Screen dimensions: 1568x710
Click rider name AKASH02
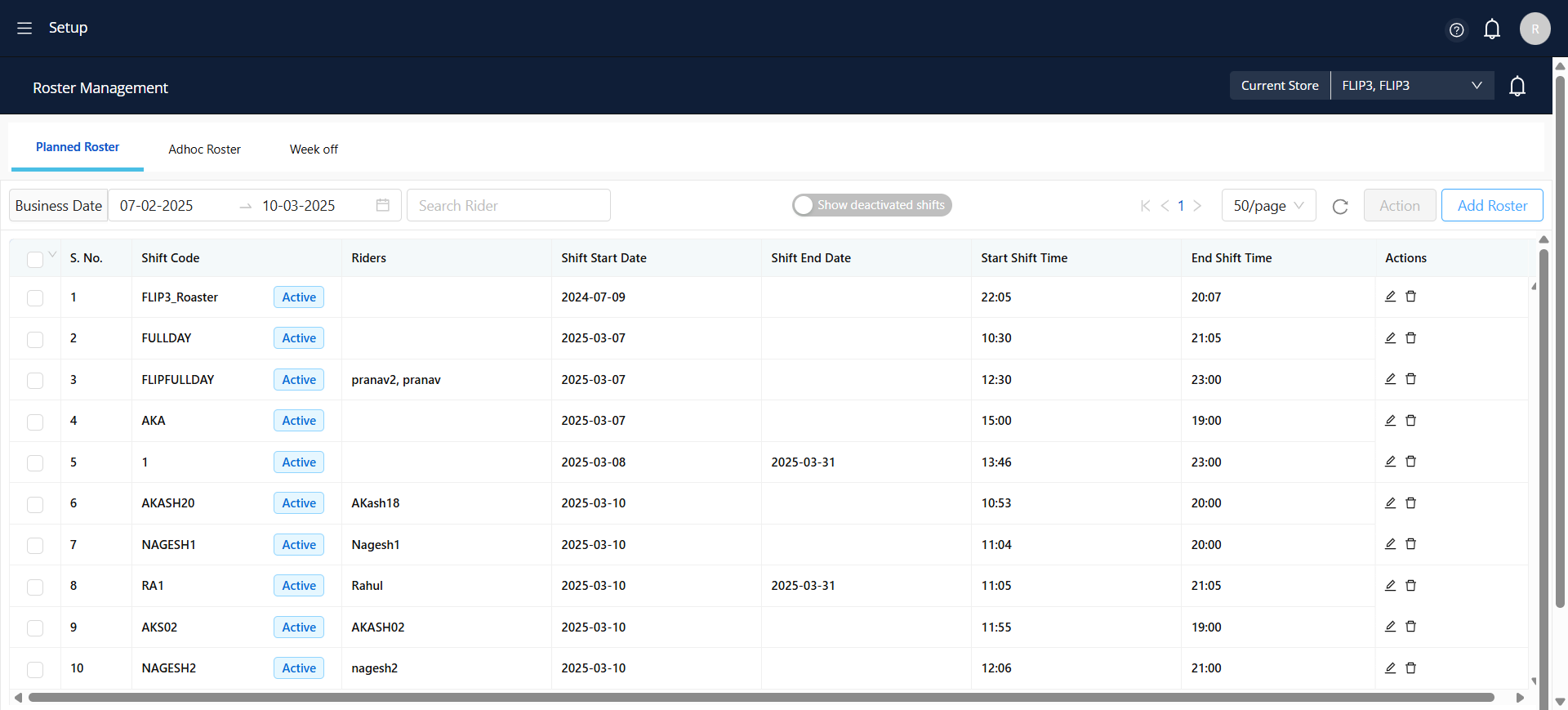tap(378, 627)
